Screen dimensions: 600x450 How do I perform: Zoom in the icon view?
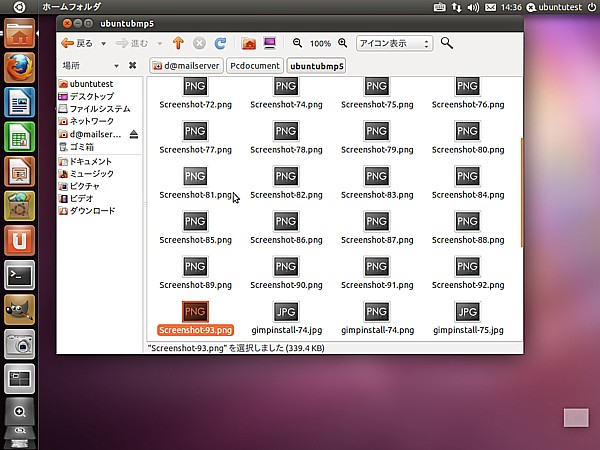[343, 43]
